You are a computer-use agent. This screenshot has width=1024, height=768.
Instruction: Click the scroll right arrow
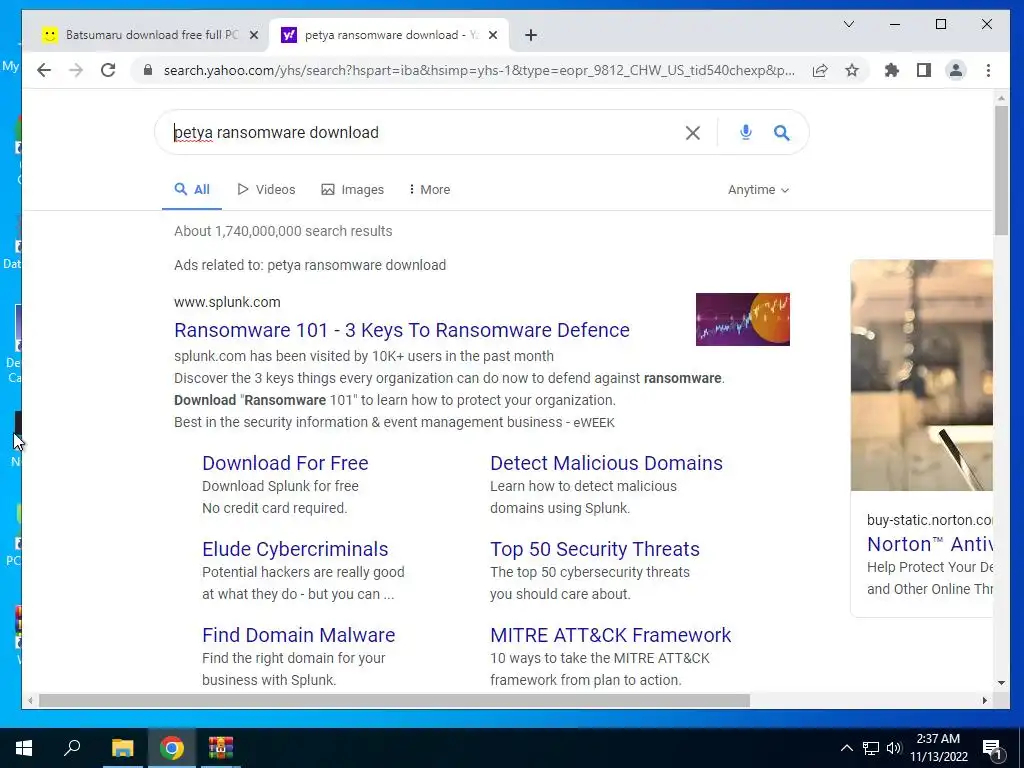click(985, 701)
